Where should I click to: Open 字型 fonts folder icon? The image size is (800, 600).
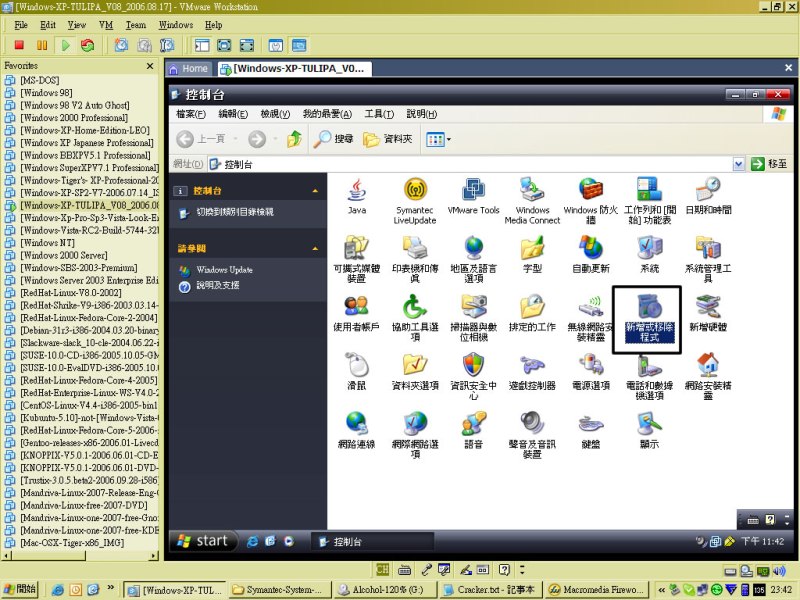click(532, 248)
